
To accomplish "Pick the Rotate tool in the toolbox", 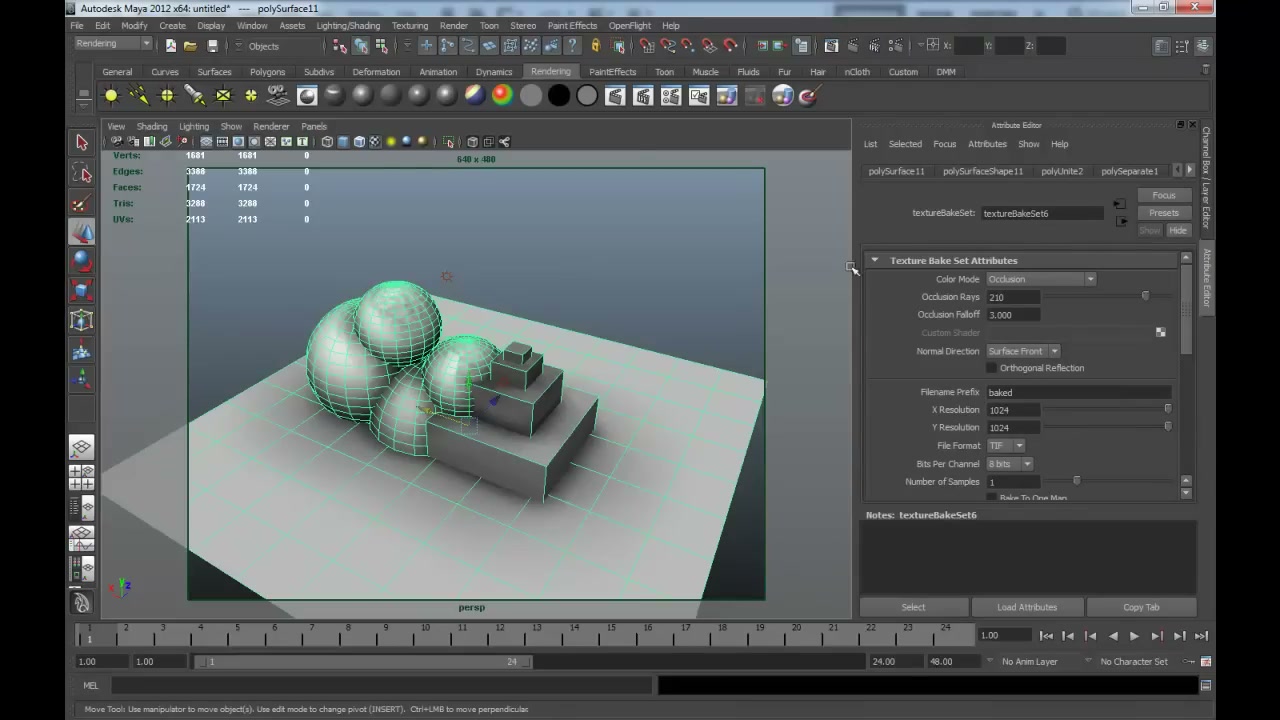I will pos(82,261).
